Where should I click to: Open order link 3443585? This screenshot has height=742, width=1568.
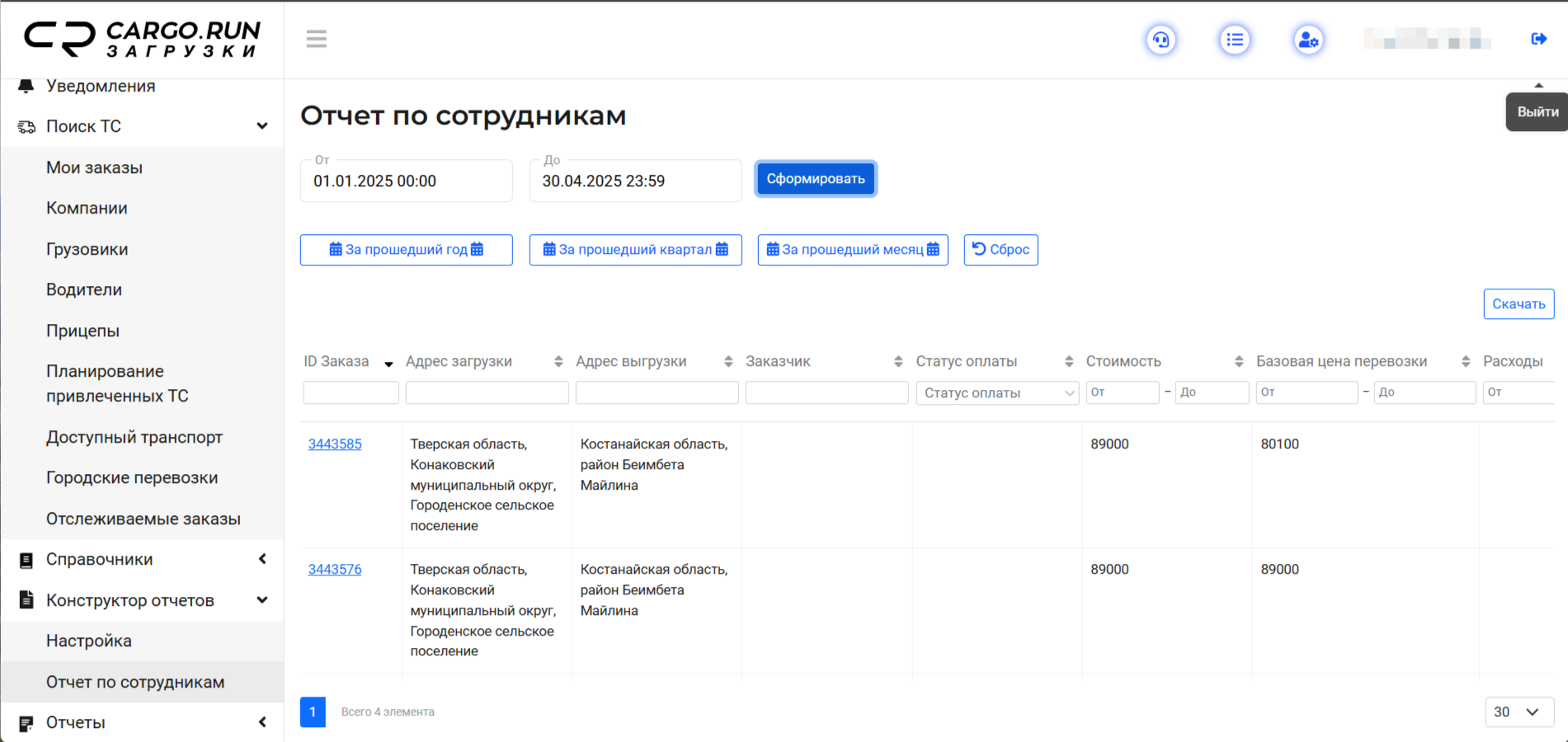335,444
